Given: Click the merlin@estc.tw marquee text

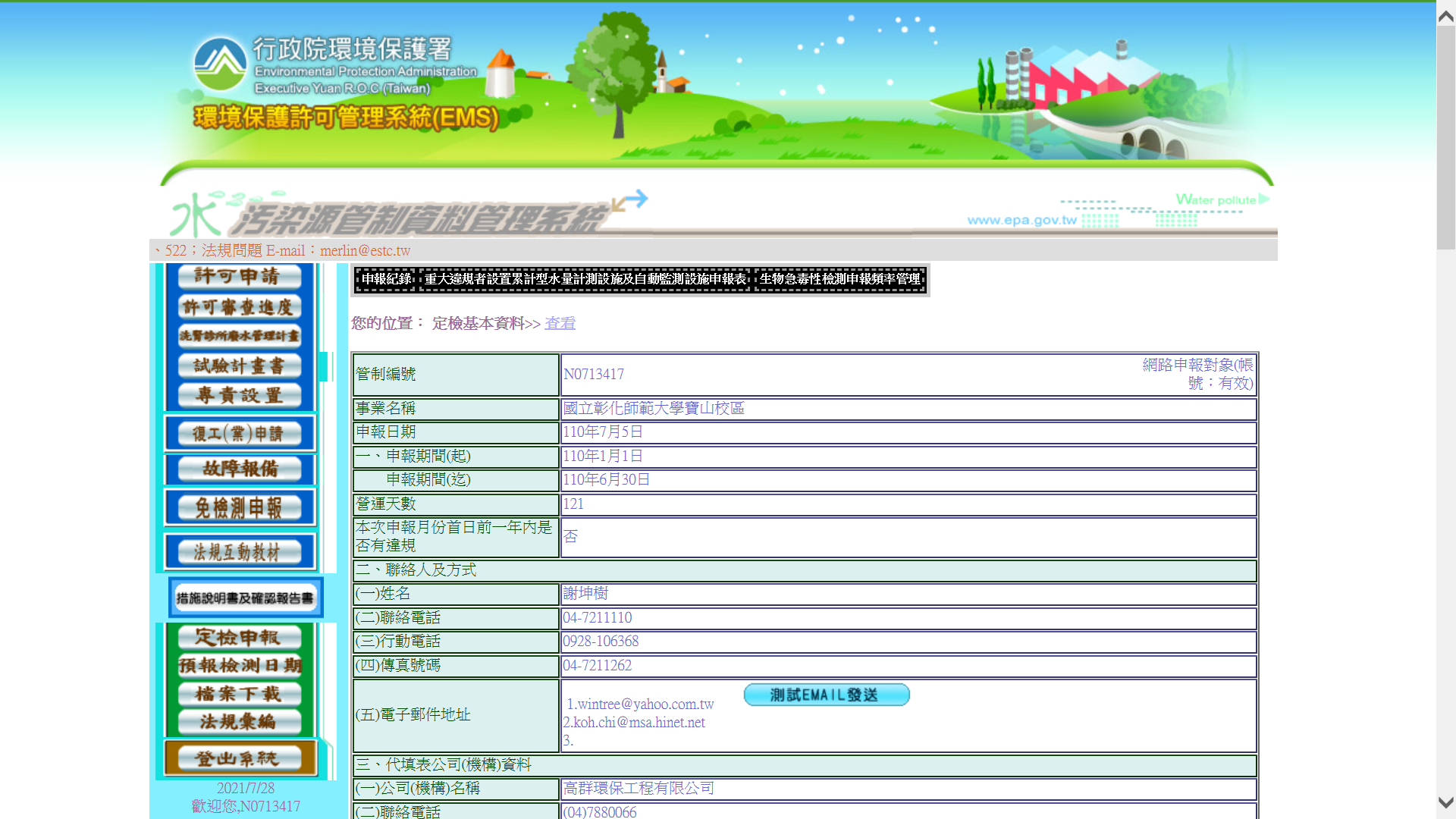Looking at the screenshot, I should pos(365,251).
